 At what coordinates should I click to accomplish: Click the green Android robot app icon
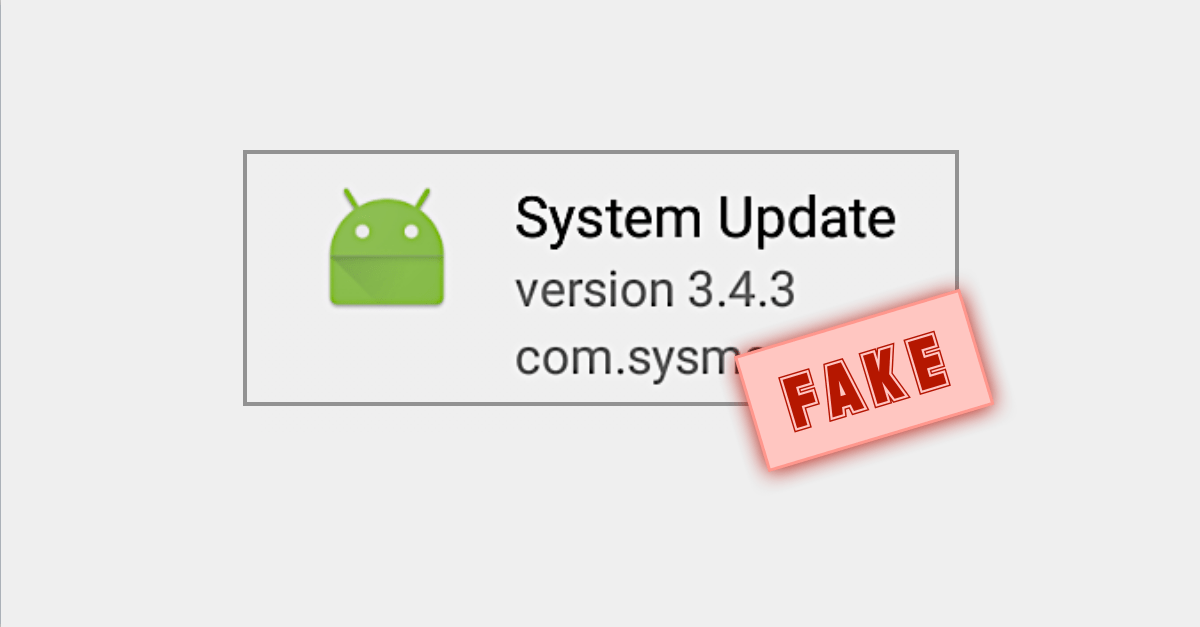coord(386,246)
